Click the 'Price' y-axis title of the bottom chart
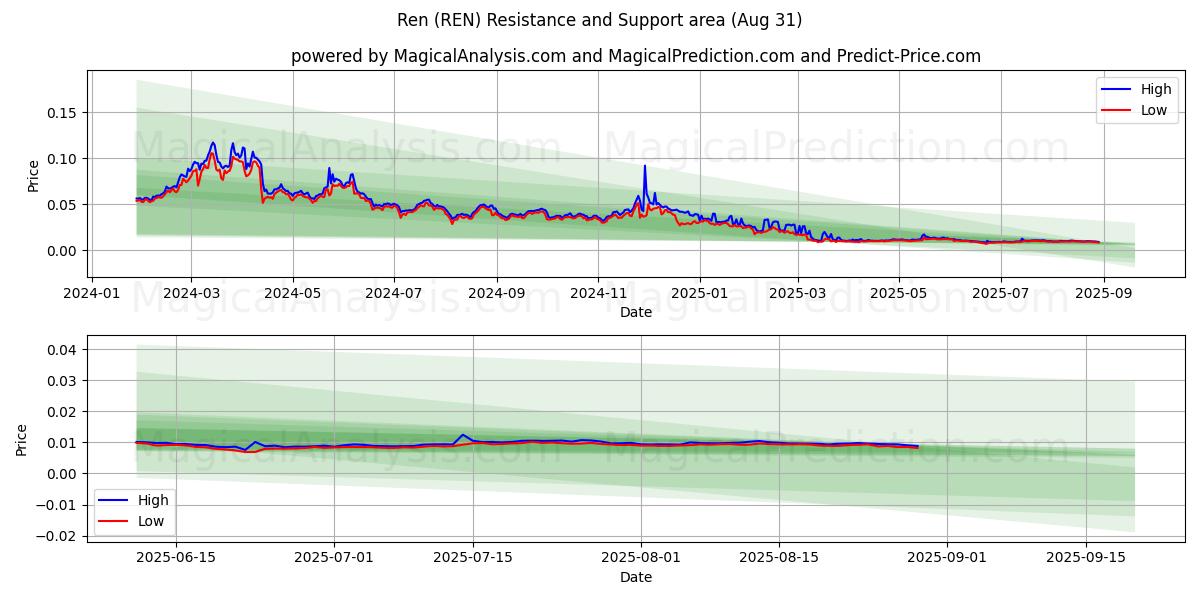1200x600 pixels. pos(22,440)
